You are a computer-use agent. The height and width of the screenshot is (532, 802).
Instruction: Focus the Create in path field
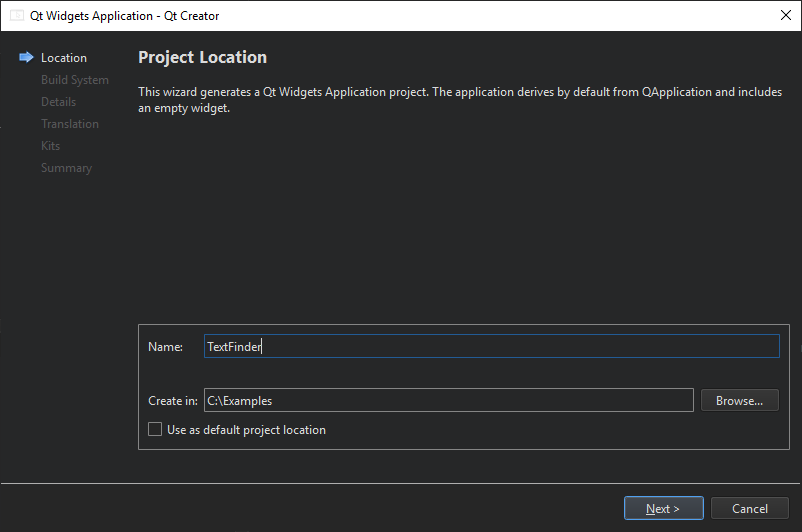pos(448,400)
